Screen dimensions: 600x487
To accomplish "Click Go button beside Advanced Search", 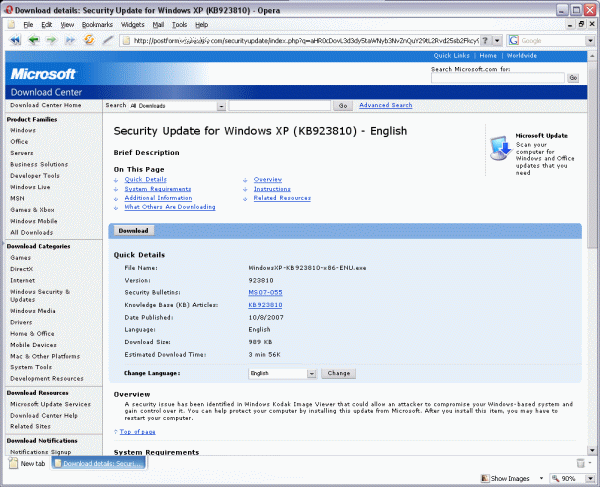I will coord(343,106).
